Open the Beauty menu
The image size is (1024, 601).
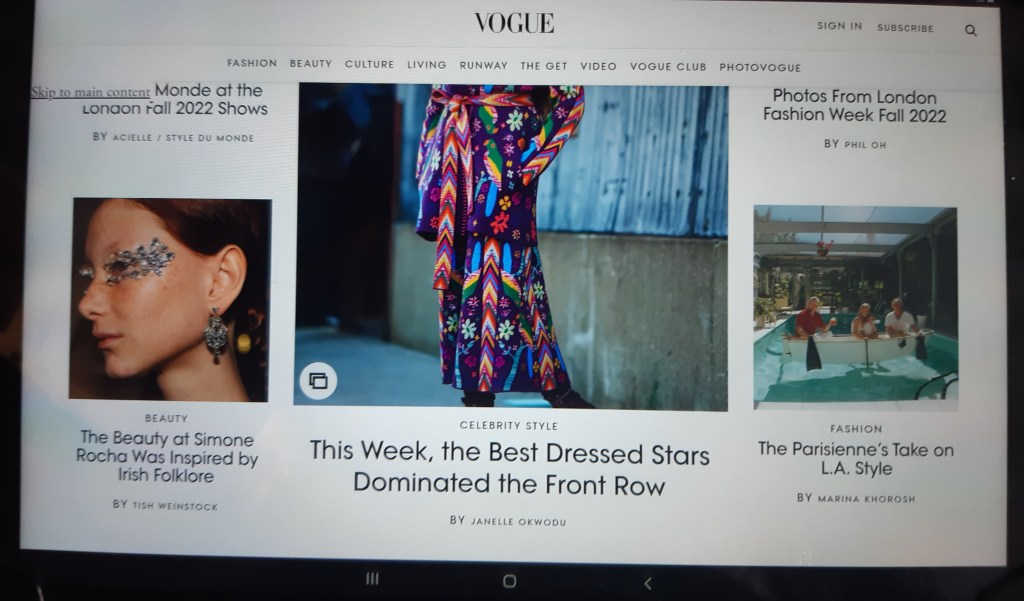tap(311, 63)
